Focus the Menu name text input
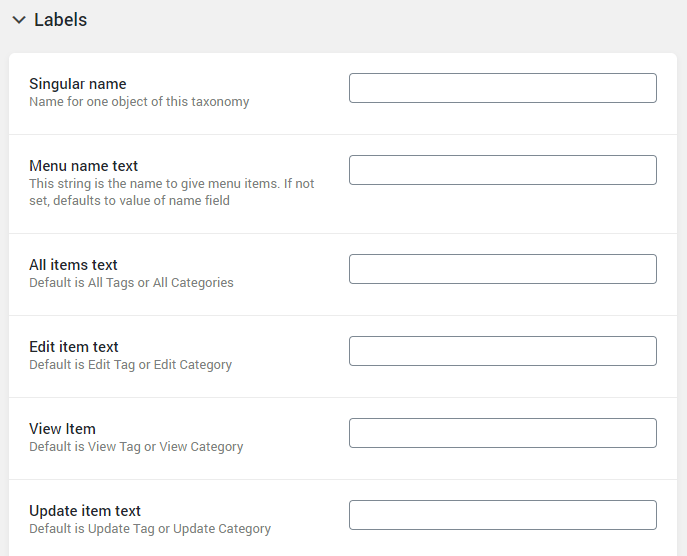This screenshot has width=687, height=556. point(503,170)
